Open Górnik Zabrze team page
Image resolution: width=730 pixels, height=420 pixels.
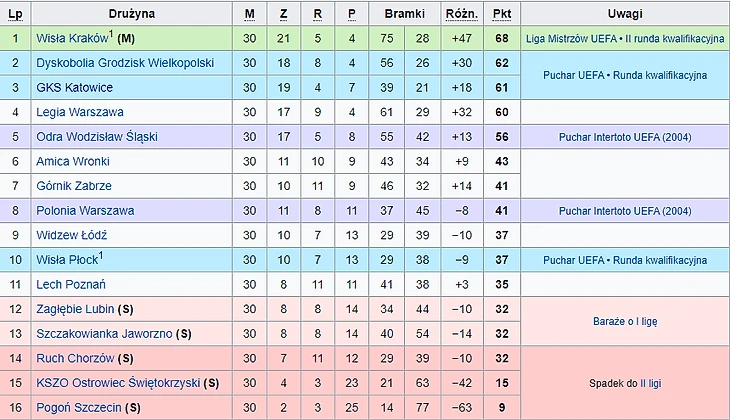point(74,186)
